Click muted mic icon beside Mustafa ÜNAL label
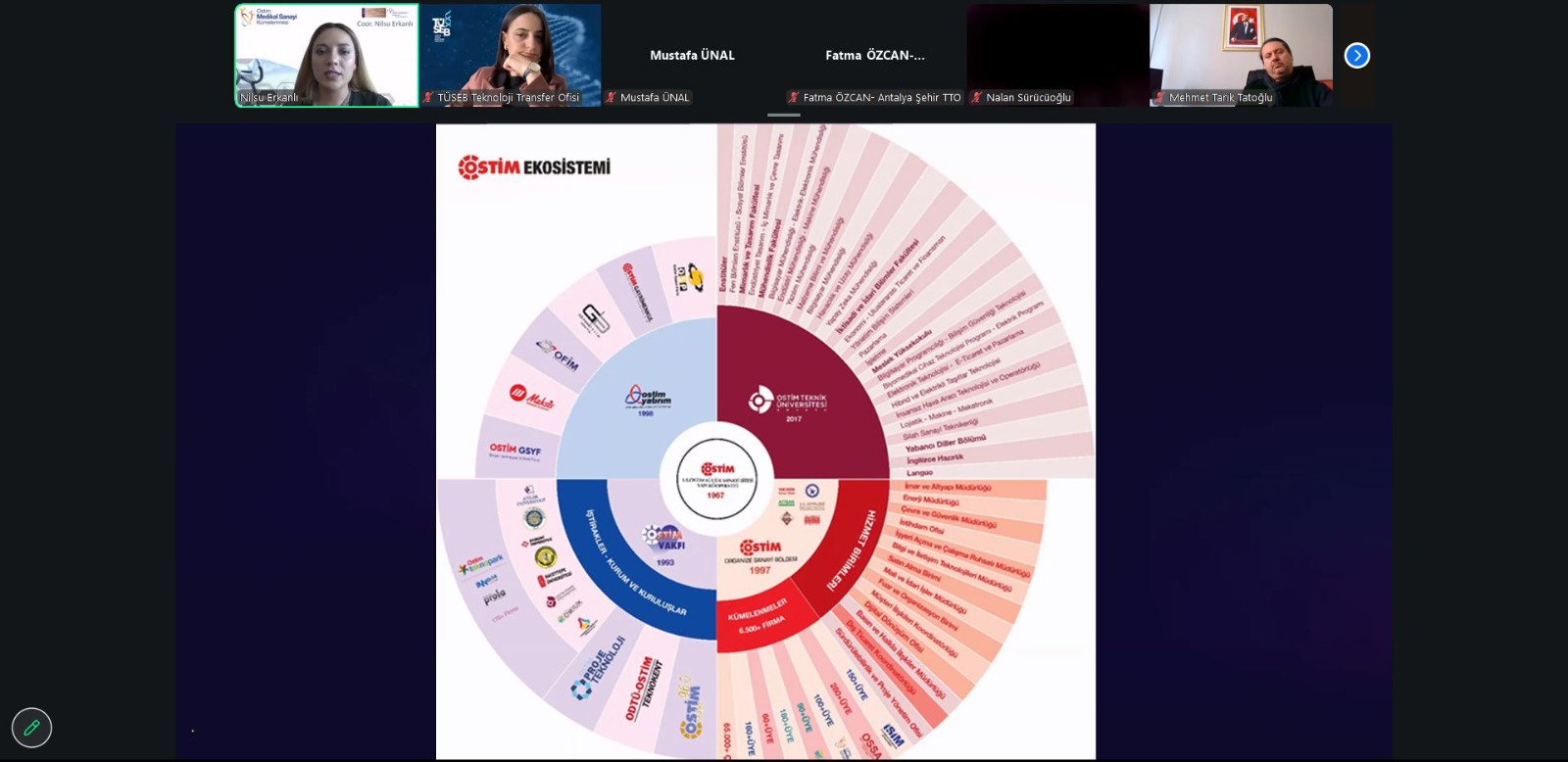Screen dimensions: 1568x762 point(612,98)
